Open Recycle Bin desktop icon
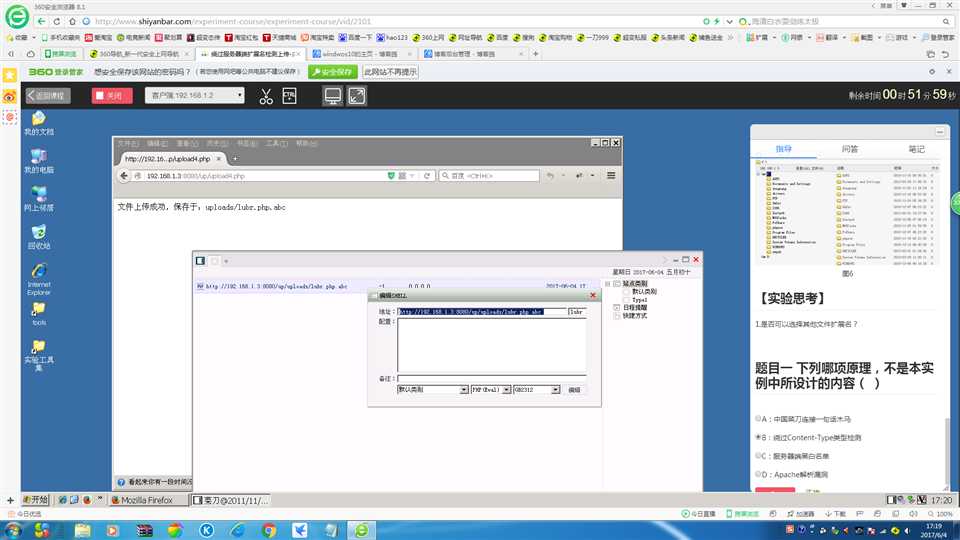 coord(39,237)
